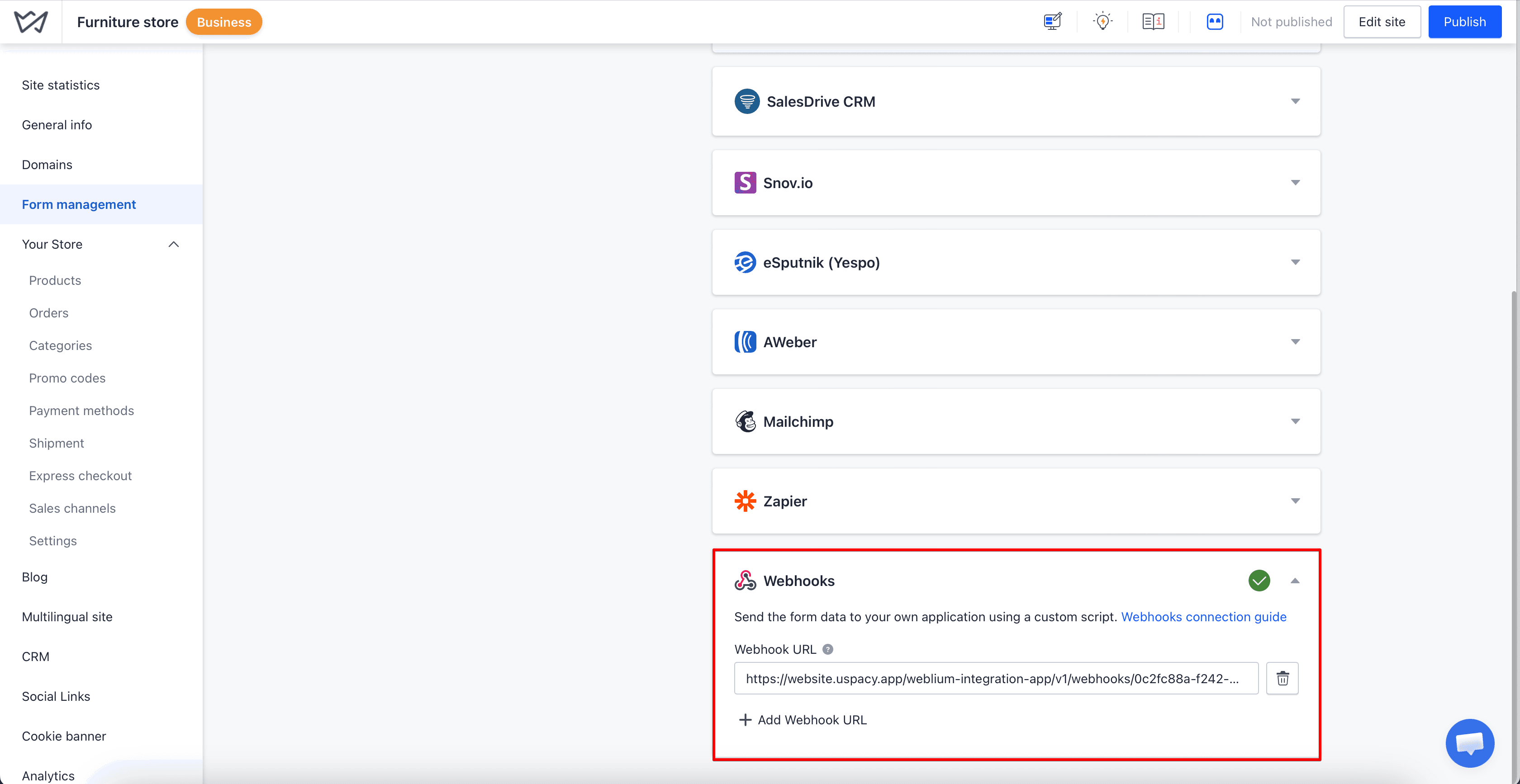Click the Webhook URL help question icon

pyautogui.click(x=828, y=650)
